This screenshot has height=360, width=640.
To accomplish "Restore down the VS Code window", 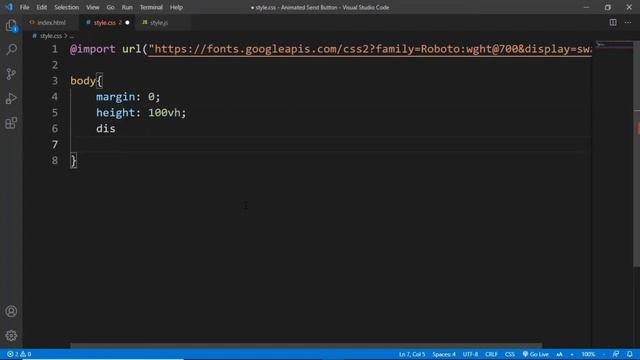I will tap(608, 7).
